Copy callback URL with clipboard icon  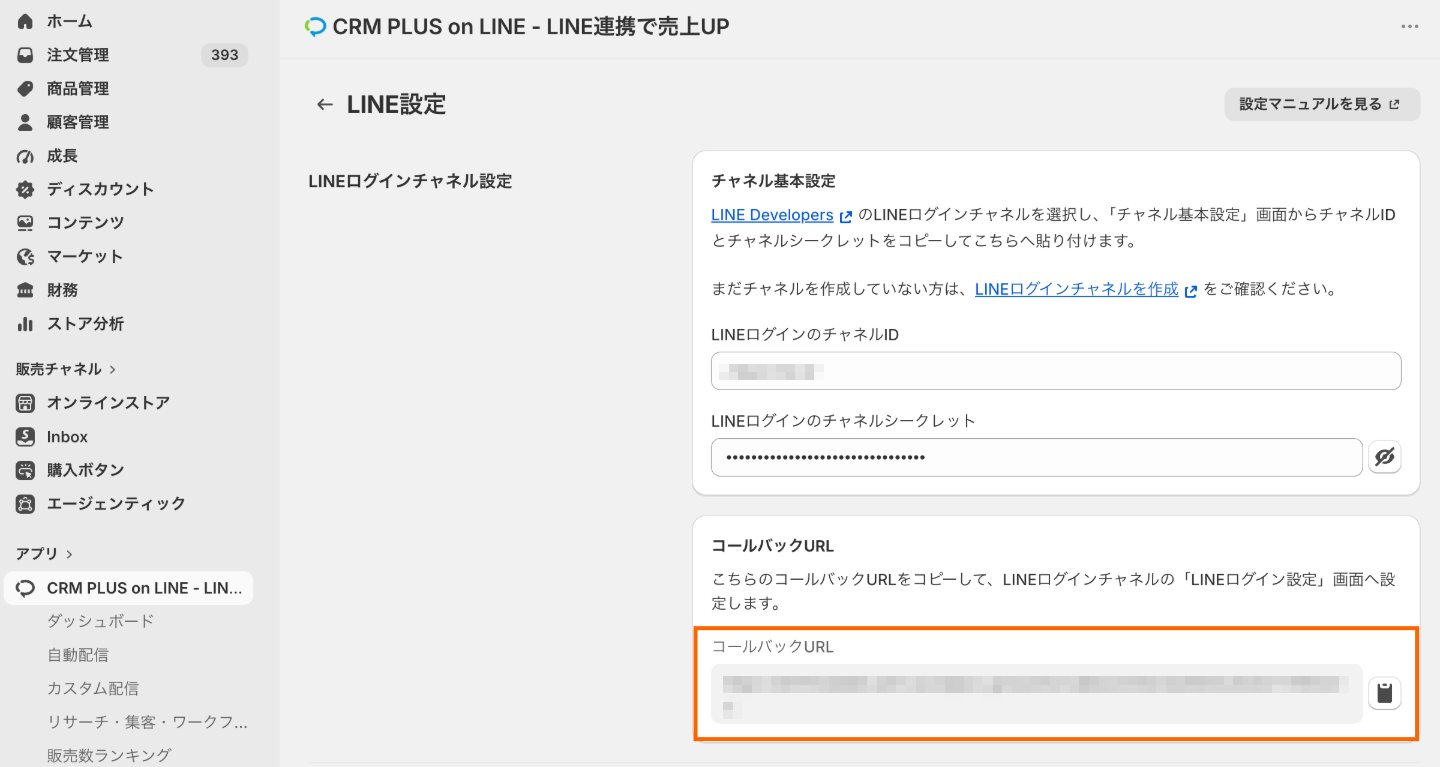coord(1385,693)
